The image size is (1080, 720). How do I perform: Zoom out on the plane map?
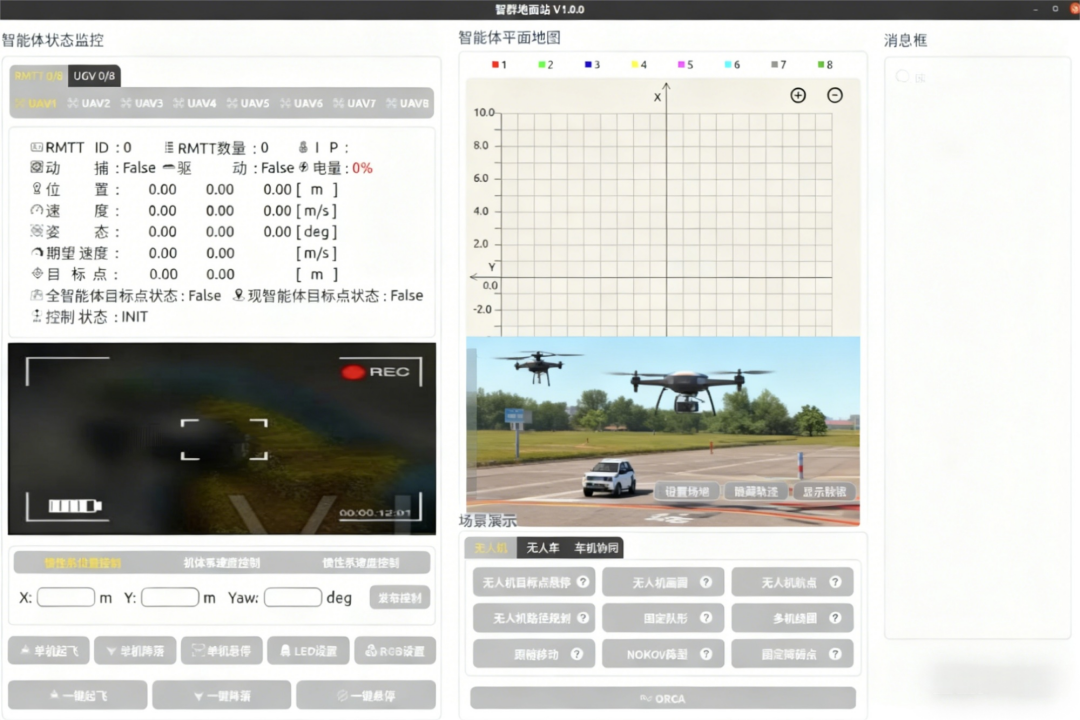point(835,95)
